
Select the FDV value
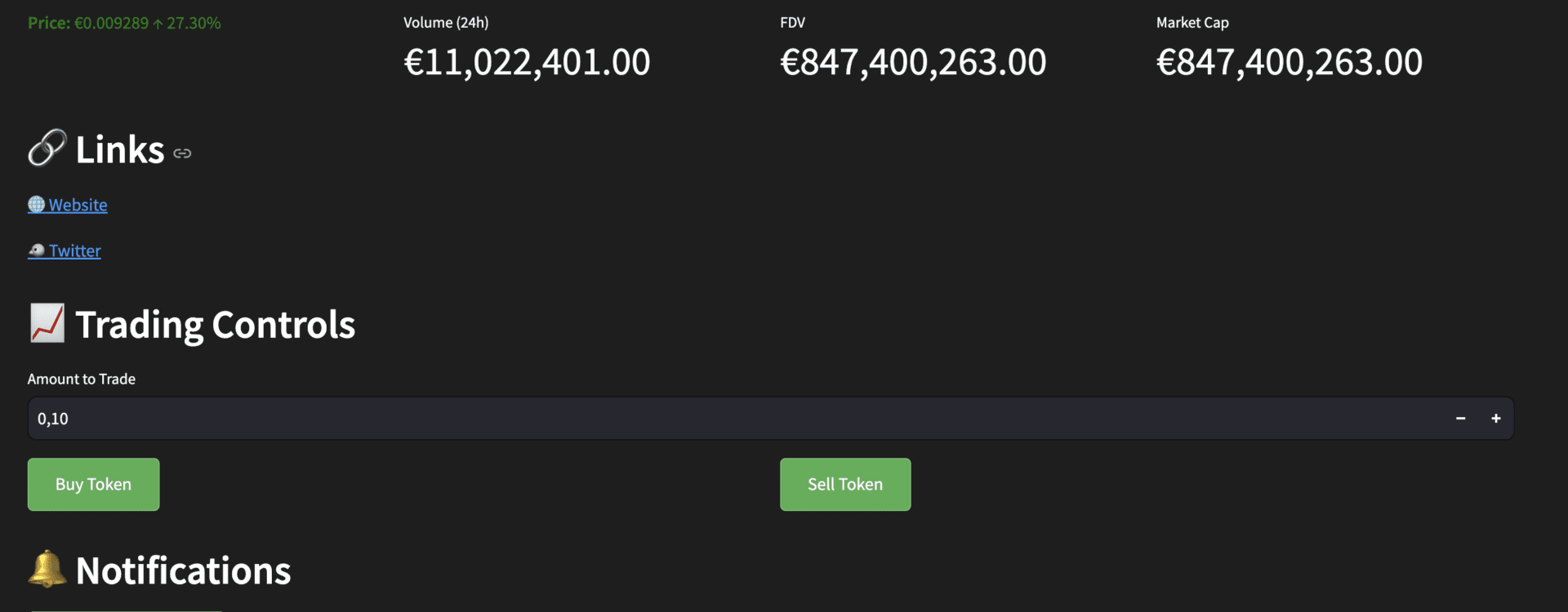click(x=913, y=62)
